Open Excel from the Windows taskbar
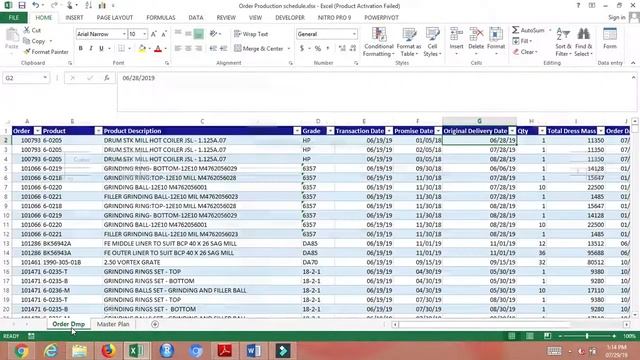The height and width of the screenshot is (360, 640). pos(137,351)
